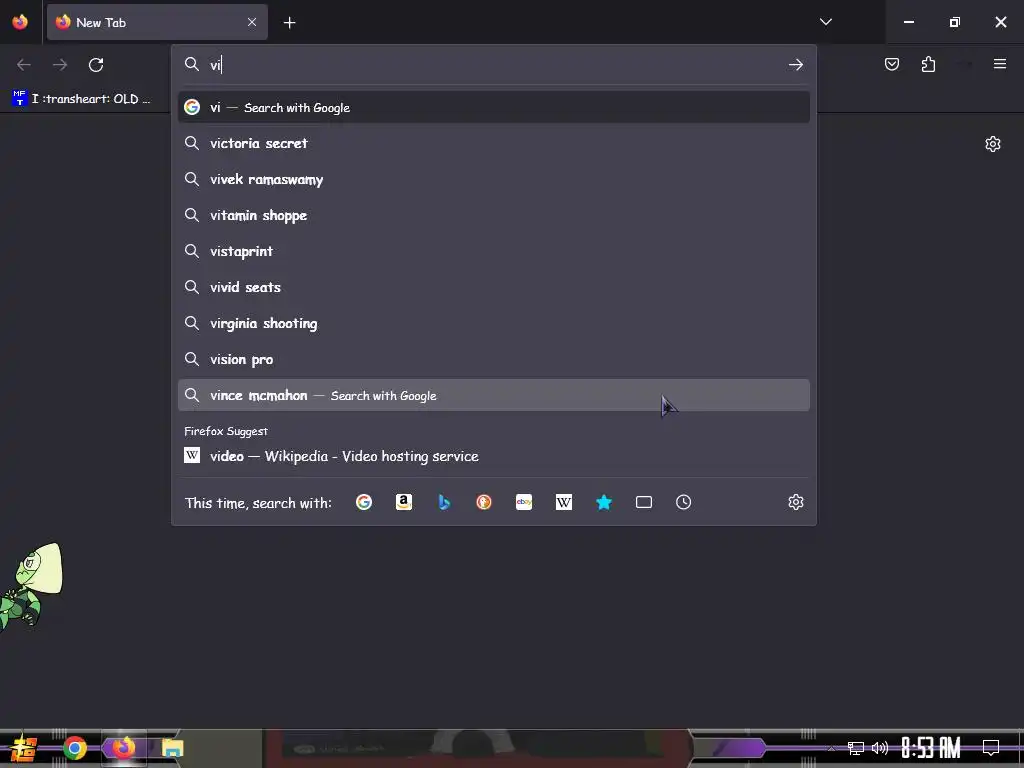Open the Windows Start button on taskbar
This screenshot has width=1024, height=768.
click(24, 748)
